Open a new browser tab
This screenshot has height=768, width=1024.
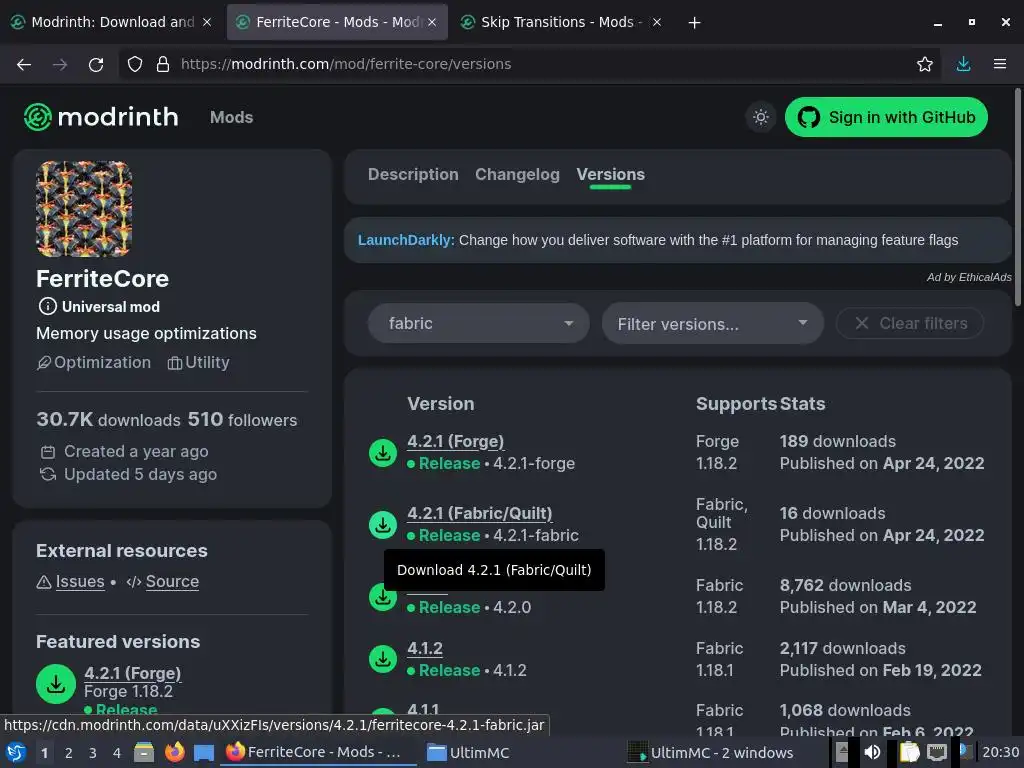point(694,23)
